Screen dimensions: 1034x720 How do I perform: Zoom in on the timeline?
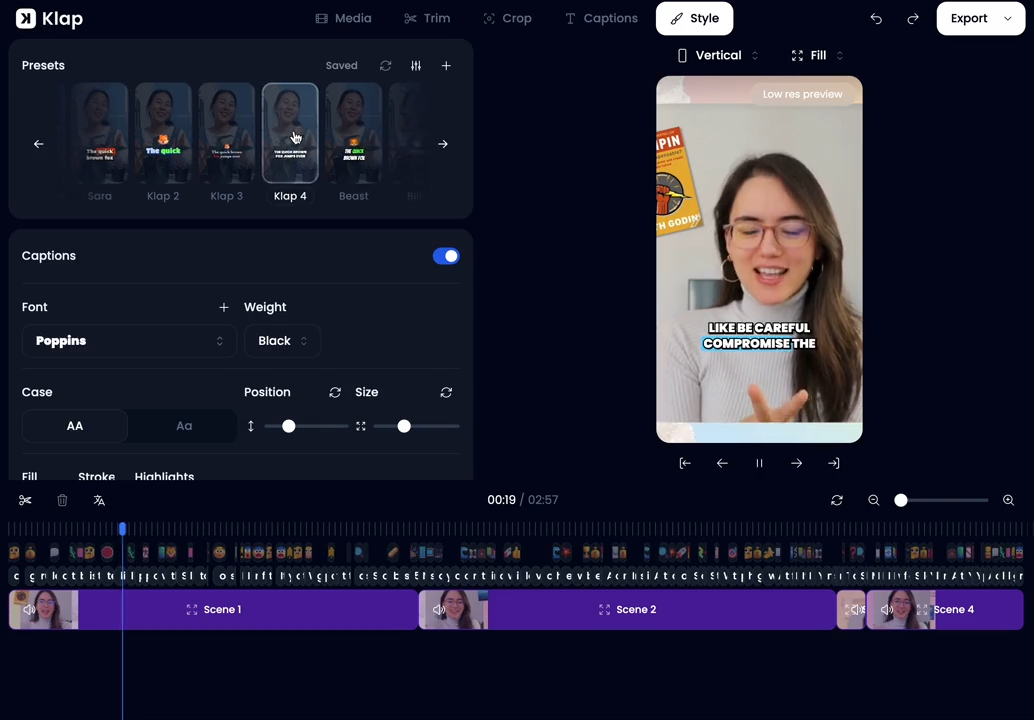[1008, 500]
